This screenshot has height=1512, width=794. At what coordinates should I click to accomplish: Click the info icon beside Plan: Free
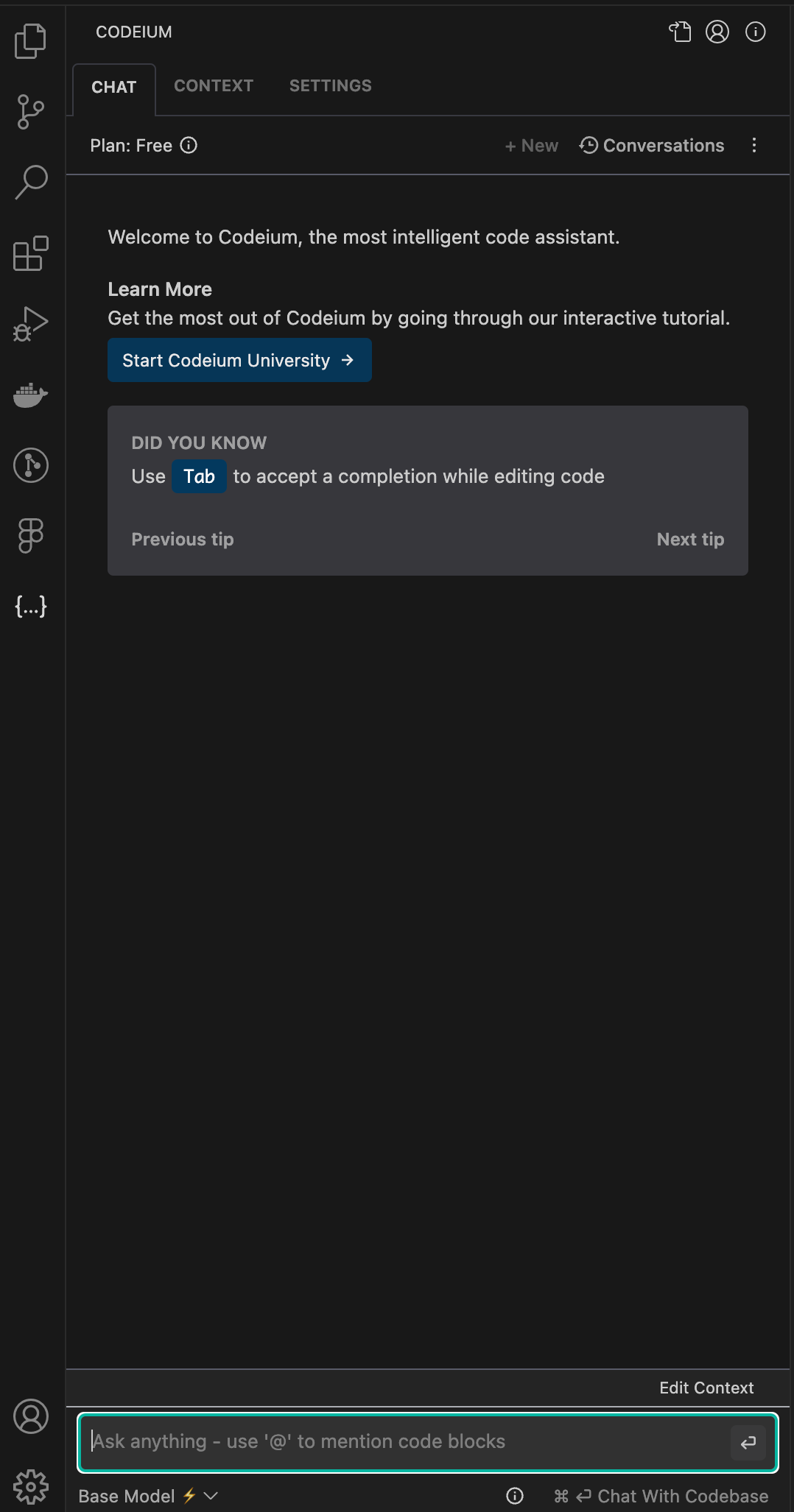189,145
